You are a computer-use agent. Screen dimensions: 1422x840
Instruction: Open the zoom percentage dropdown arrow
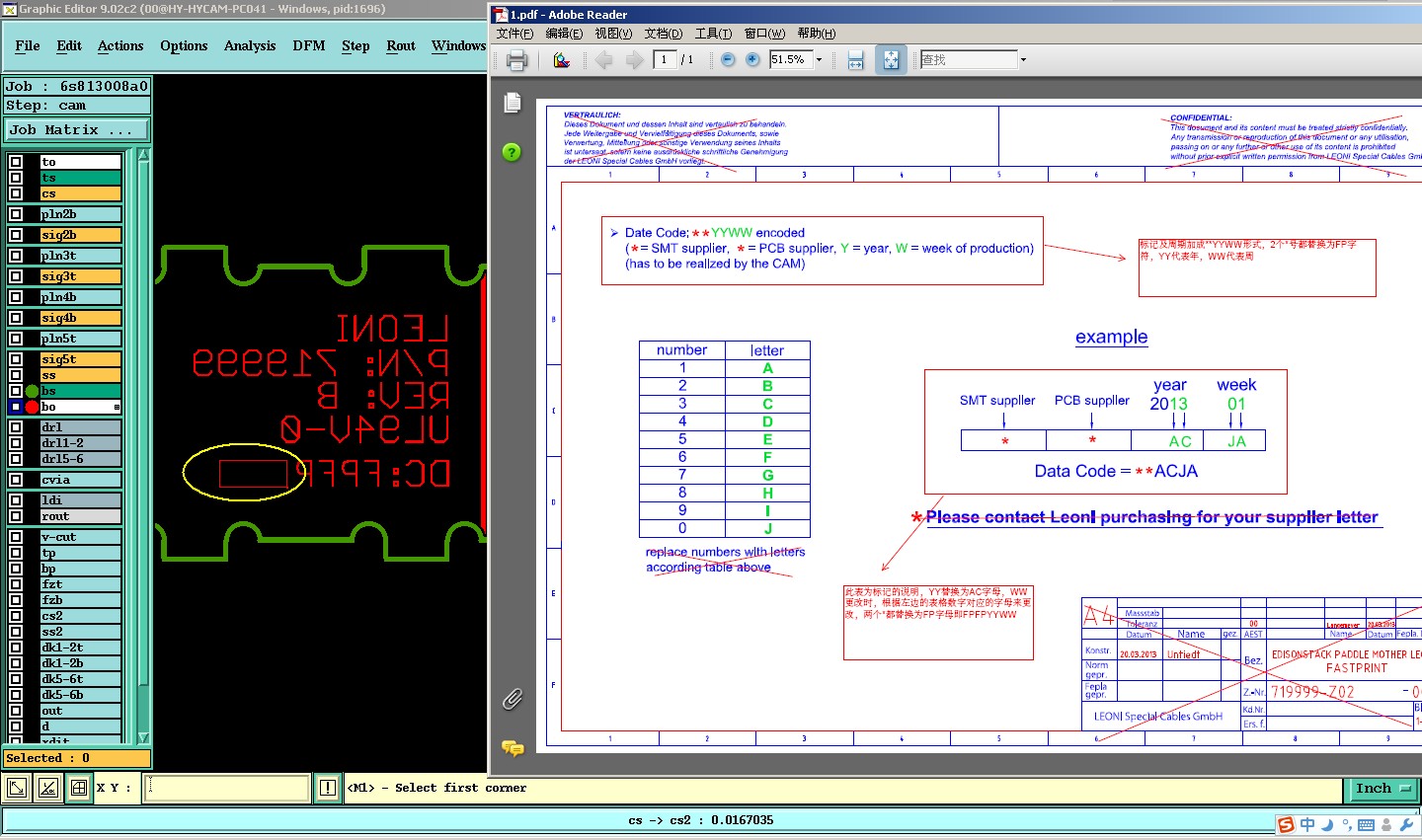819,60
